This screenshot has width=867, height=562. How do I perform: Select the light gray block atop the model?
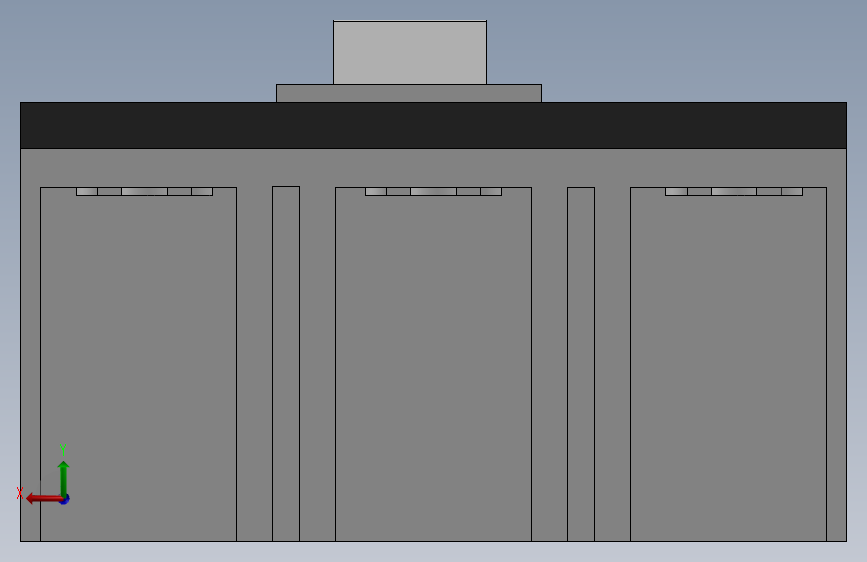[x=410, y=53]
